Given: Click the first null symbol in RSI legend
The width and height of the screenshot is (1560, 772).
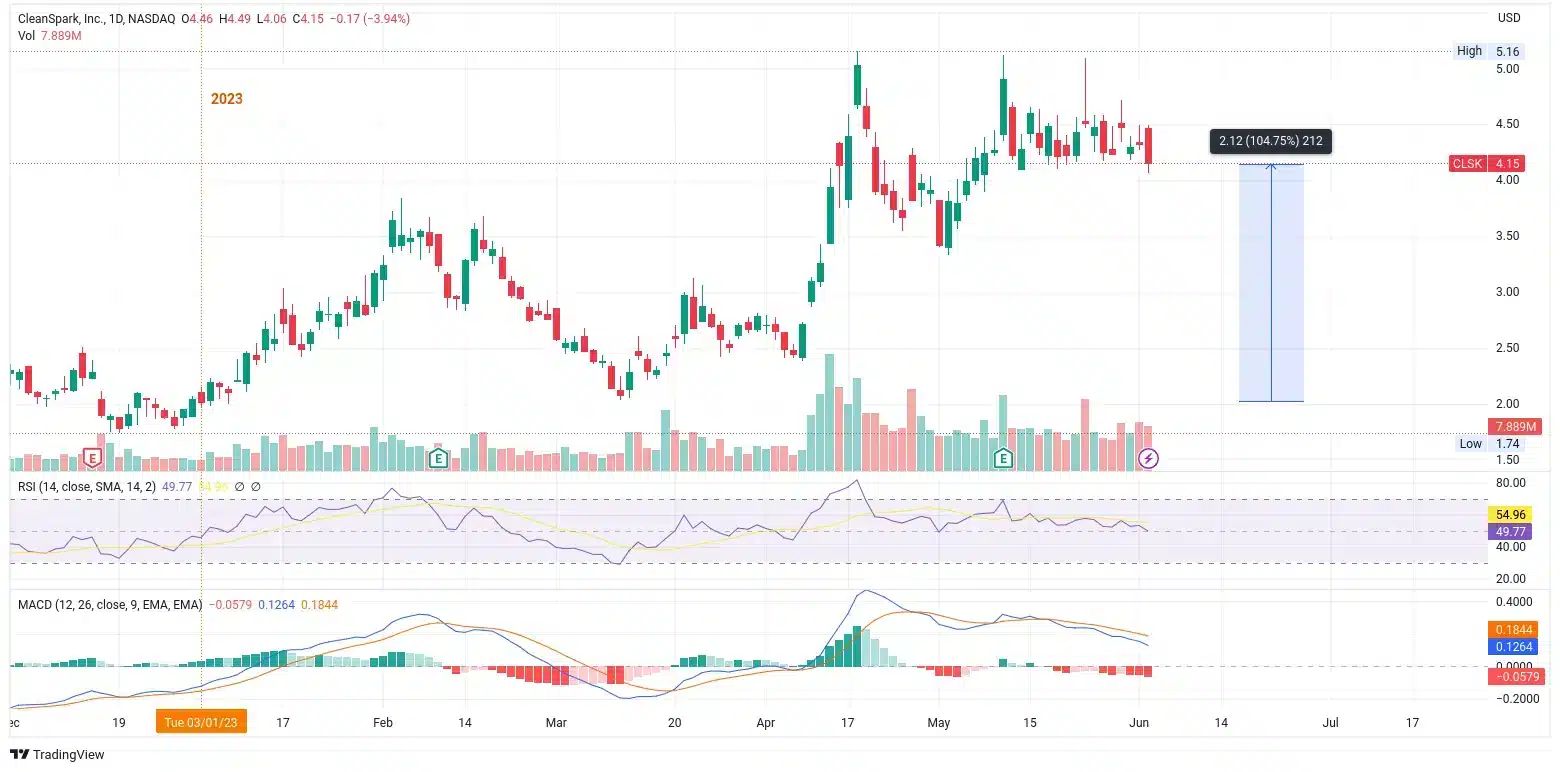Looking at the screenshot, I should coord(240,486).
